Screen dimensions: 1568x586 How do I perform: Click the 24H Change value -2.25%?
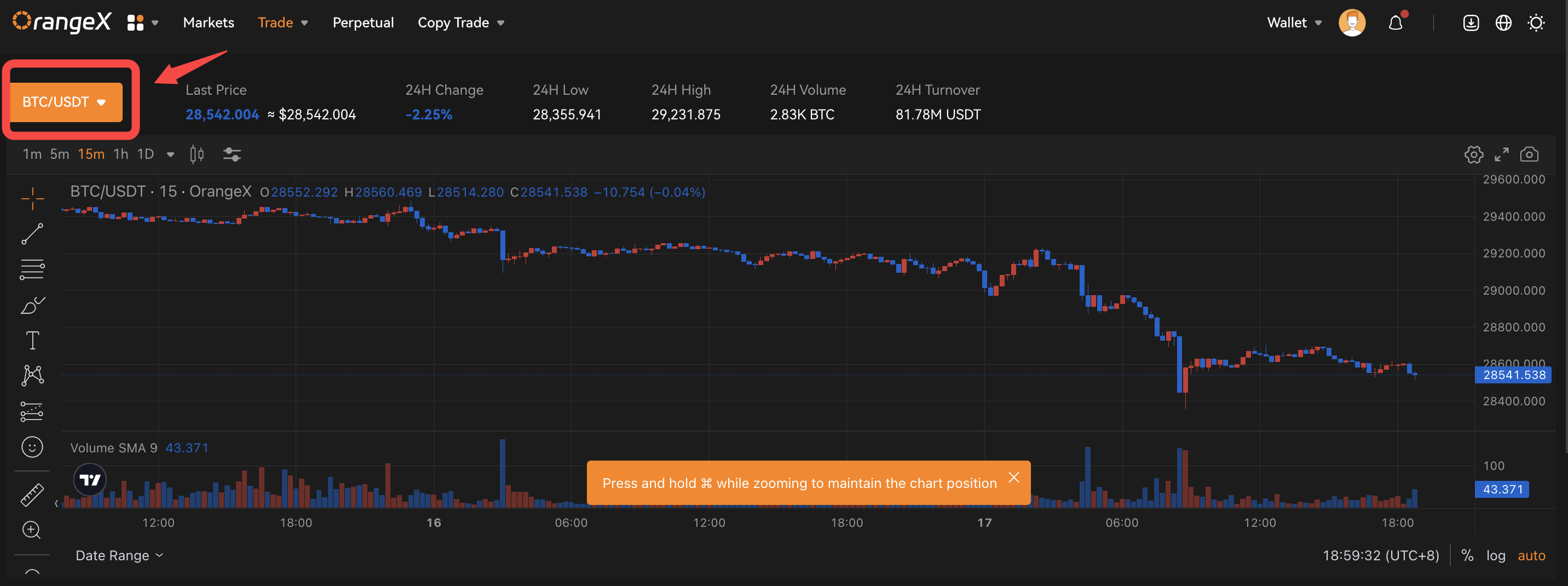coord(429,114)
